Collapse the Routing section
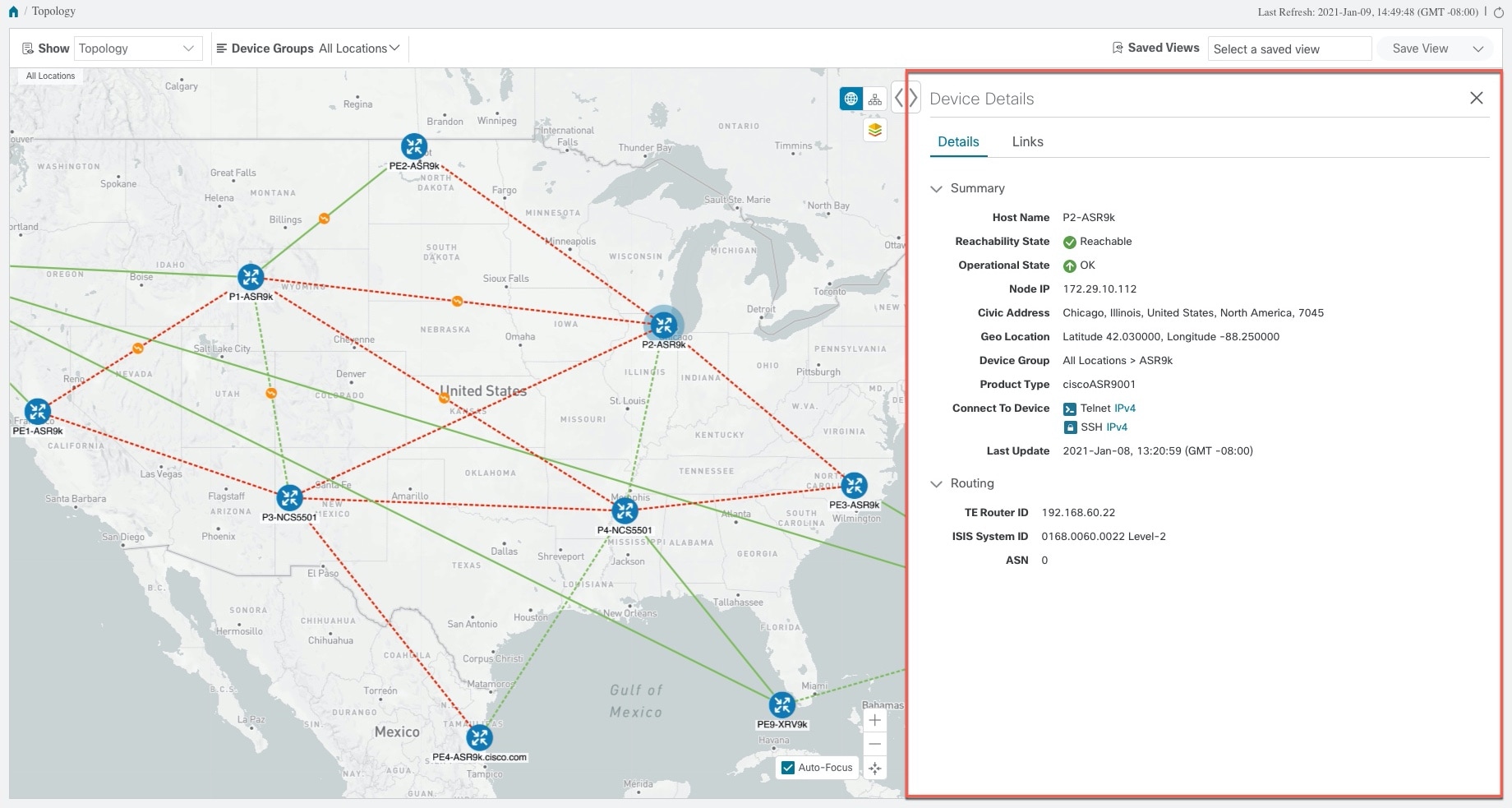The width and height of the screenshot is (1512, 808). pyautogui.click(x=936, y=483)
